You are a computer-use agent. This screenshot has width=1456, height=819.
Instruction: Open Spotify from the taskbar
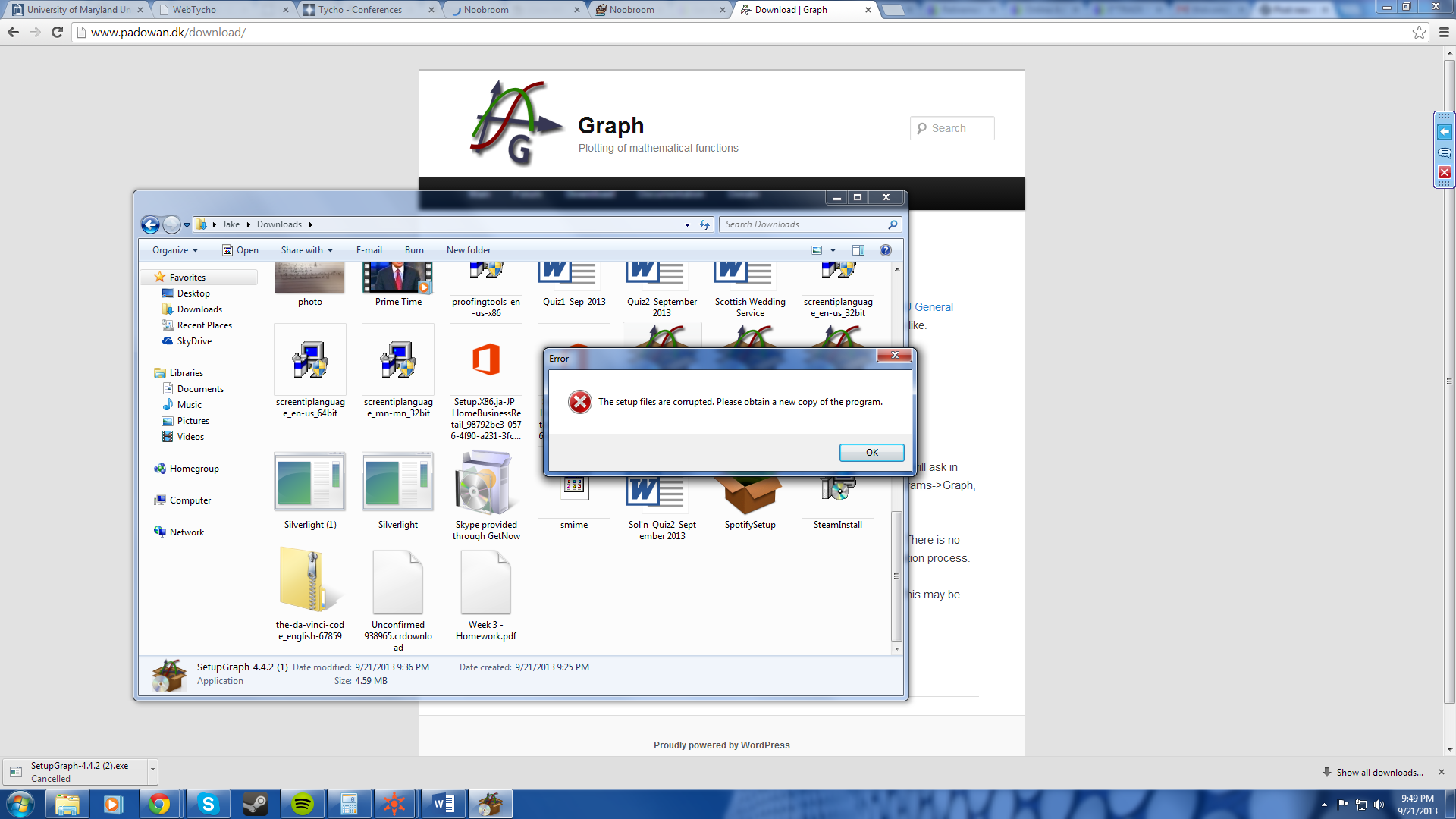[303, 804]
